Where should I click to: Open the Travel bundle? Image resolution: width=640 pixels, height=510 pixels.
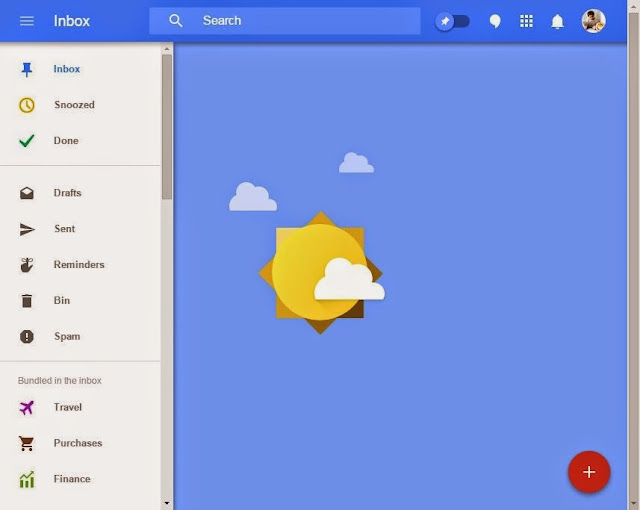coord(68,407)
